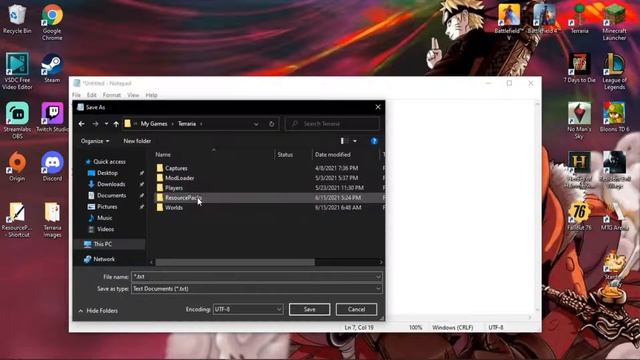This screenshot has height=360, width=640.
Task: Click the Back arrow in Save As dialog
Action: (82, 124)
